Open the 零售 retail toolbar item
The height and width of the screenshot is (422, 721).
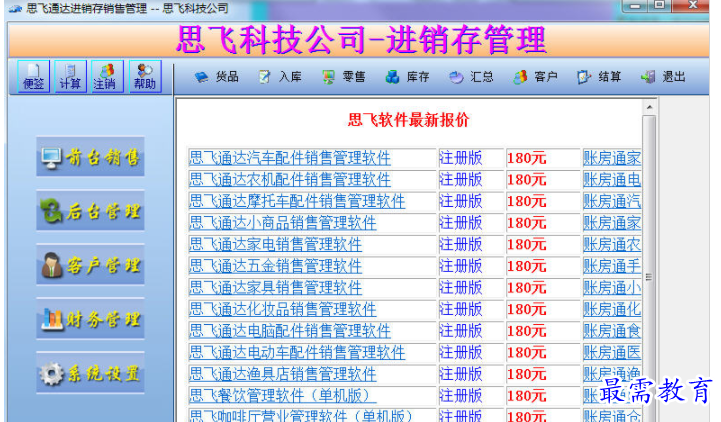pyautogui.click(x=343, y=77)
